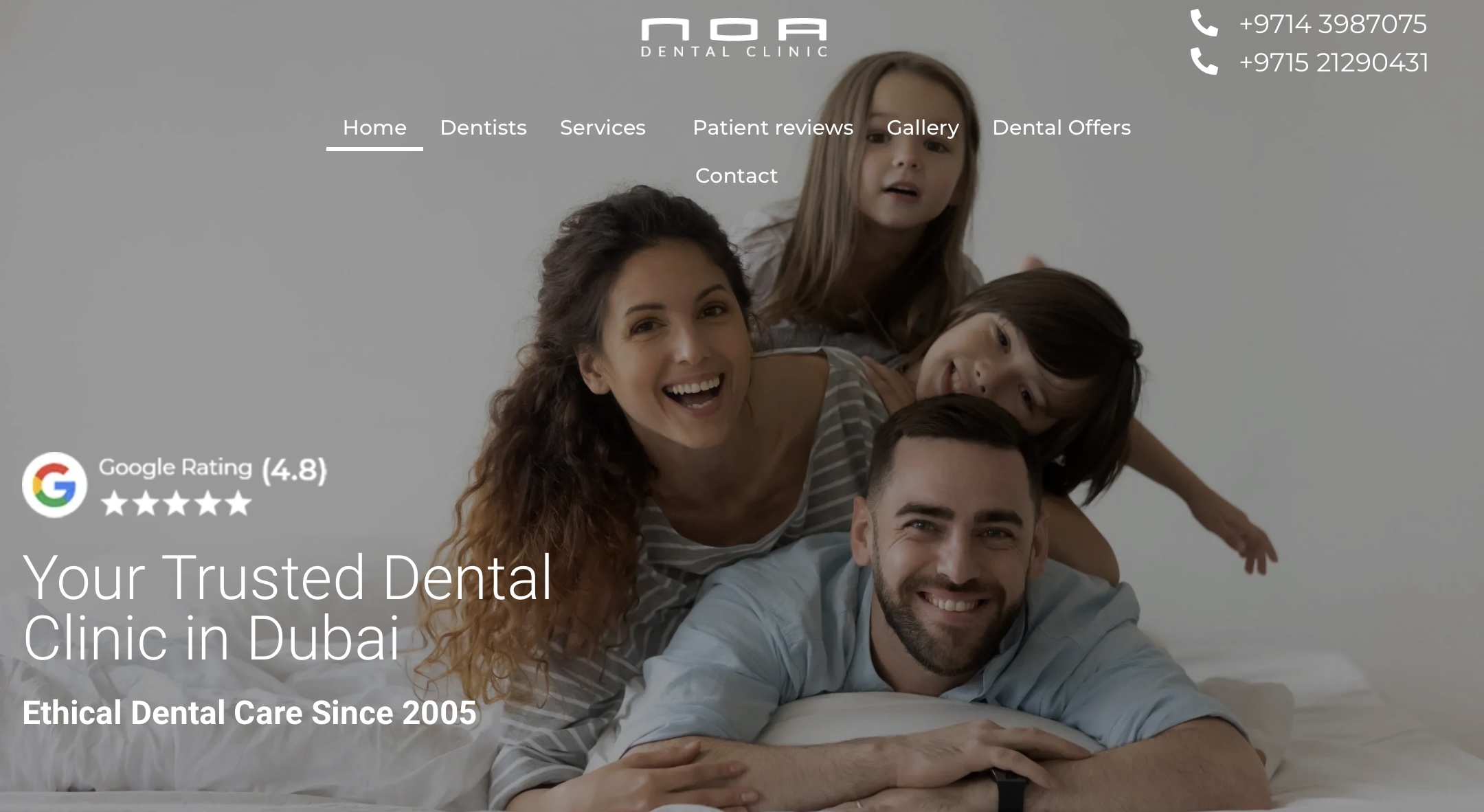Click the NOA Dental Clinic logo
1484x812 pixels.
tap(734, 38)
